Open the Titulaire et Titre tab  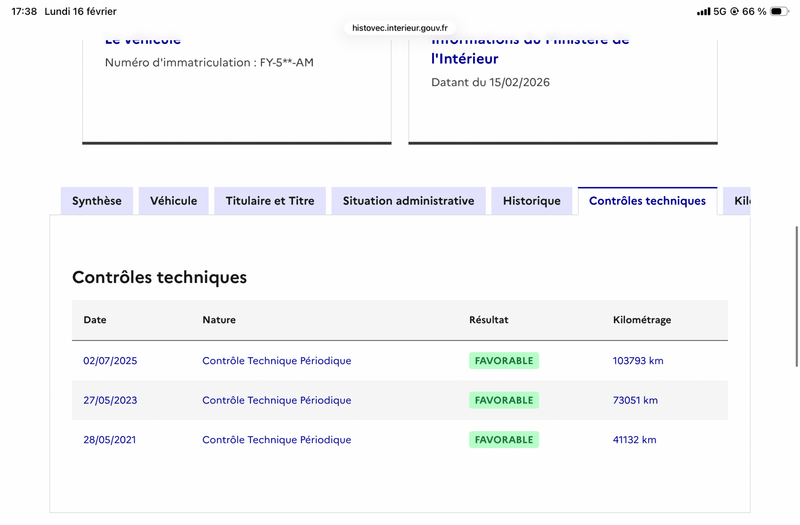pos(270,201)
